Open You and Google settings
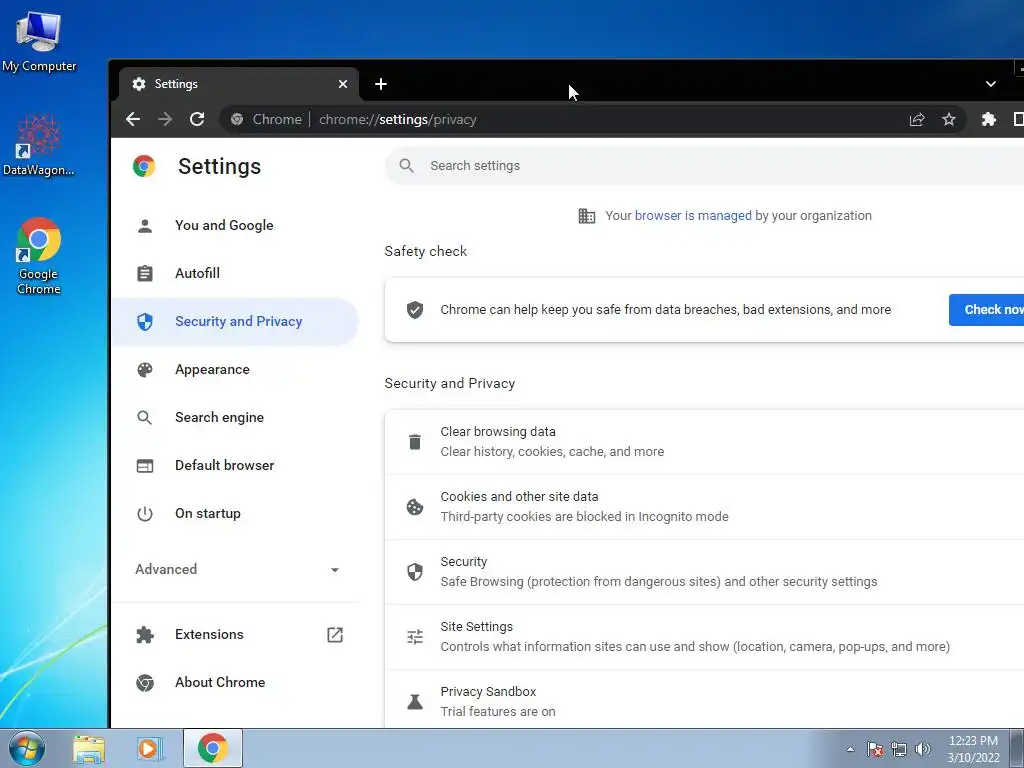 click(235, 226)
